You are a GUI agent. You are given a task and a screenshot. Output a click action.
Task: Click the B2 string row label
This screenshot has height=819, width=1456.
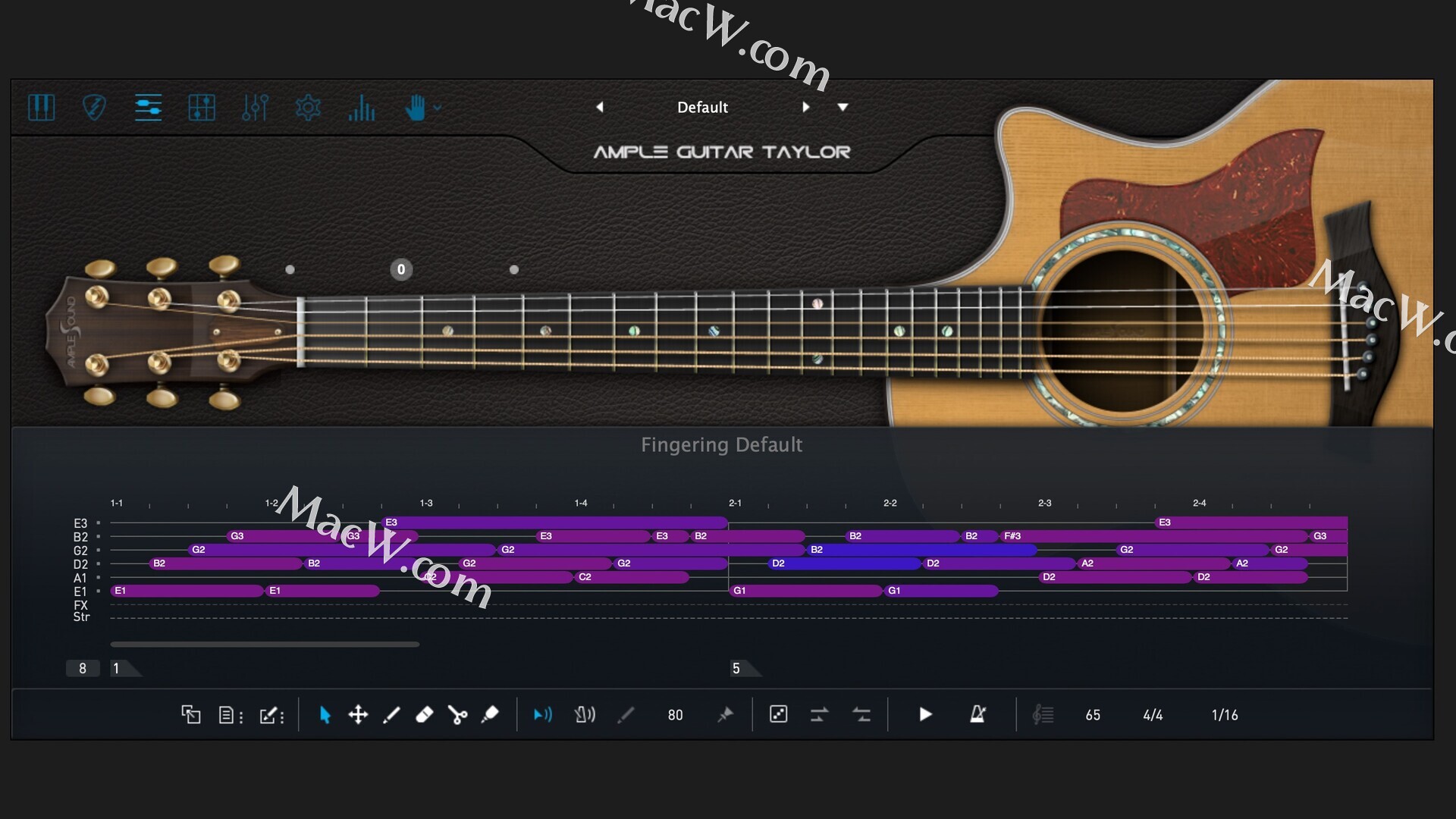[80, 537]
